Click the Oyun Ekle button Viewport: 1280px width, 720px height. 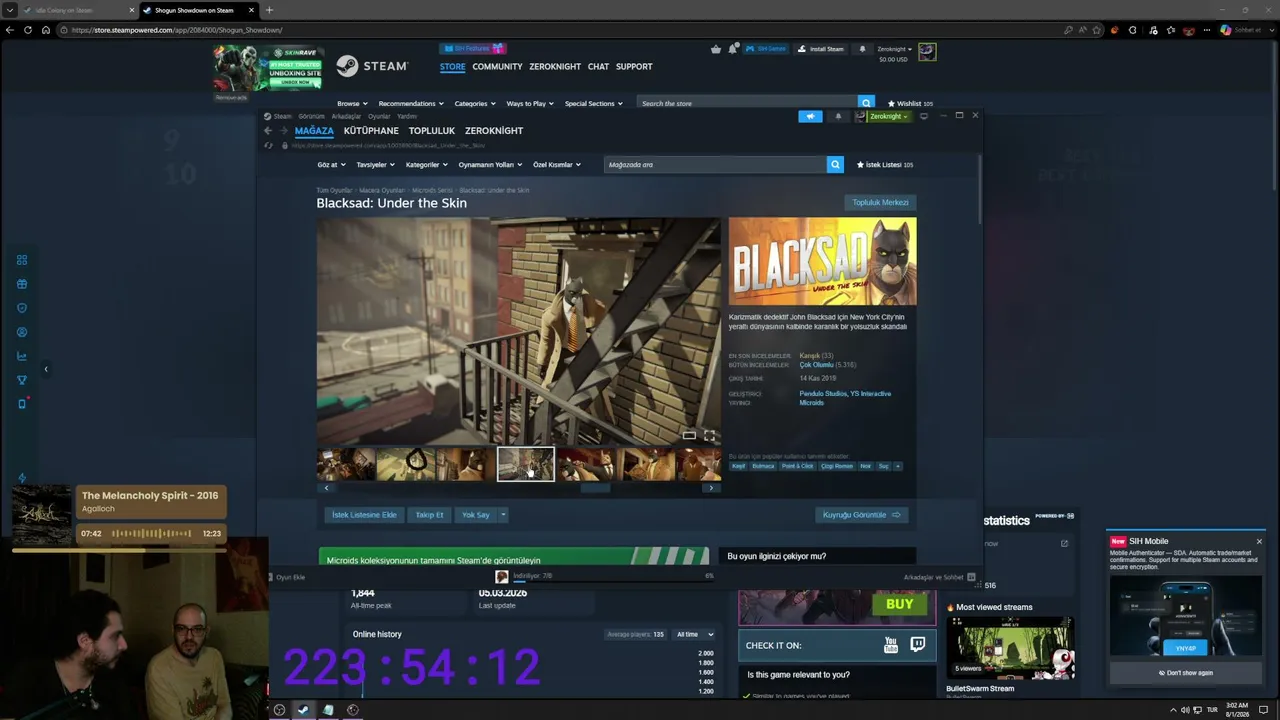click(285, 577)
